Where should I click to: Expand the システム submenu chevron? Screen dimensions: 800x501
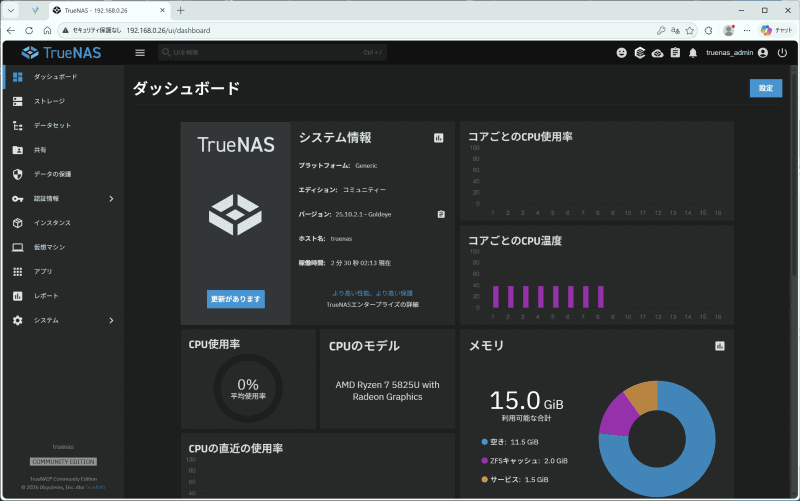pyautogui.click(x=111, y=320)
